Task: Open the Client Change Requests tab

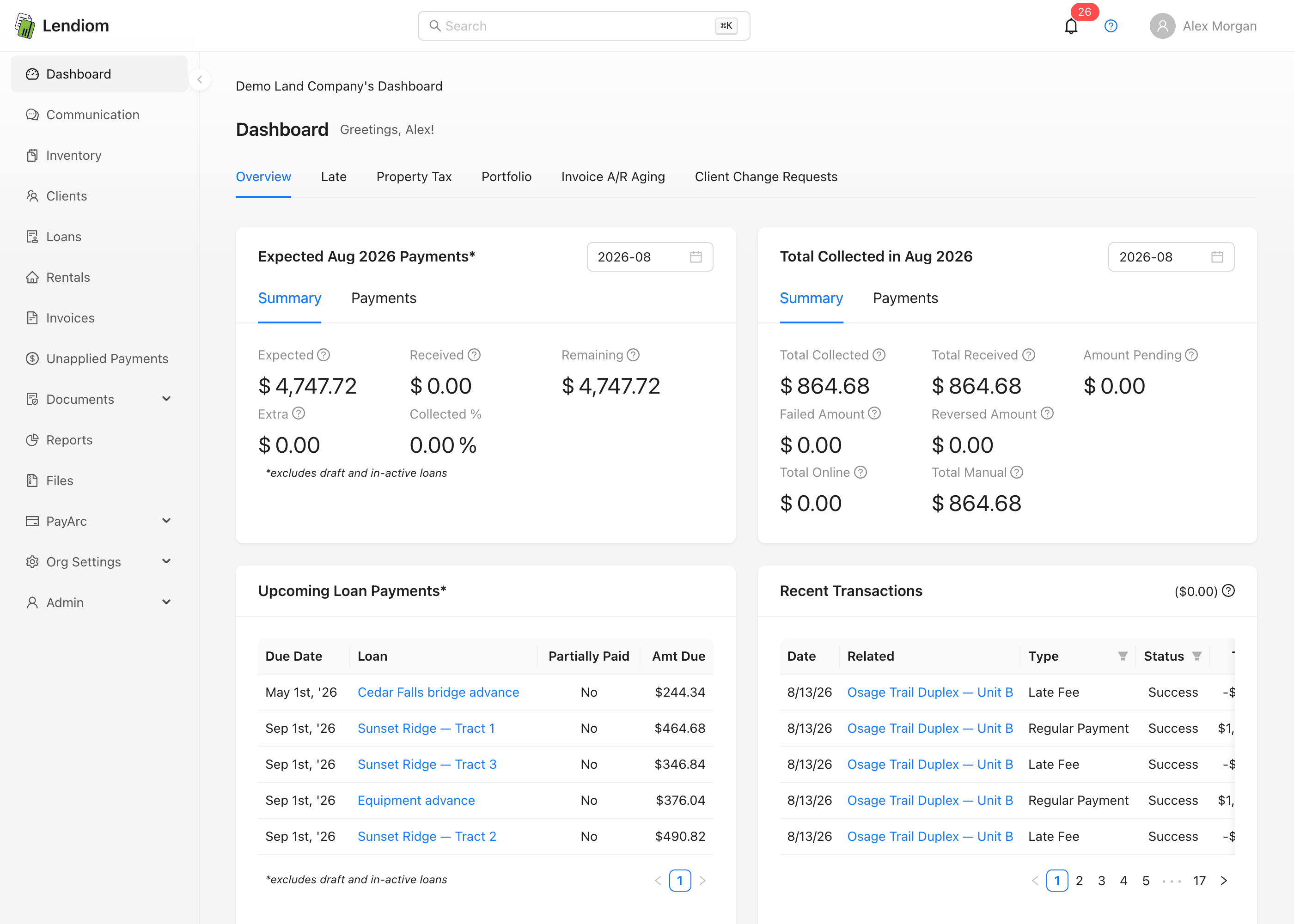Action: coord(766,177)
